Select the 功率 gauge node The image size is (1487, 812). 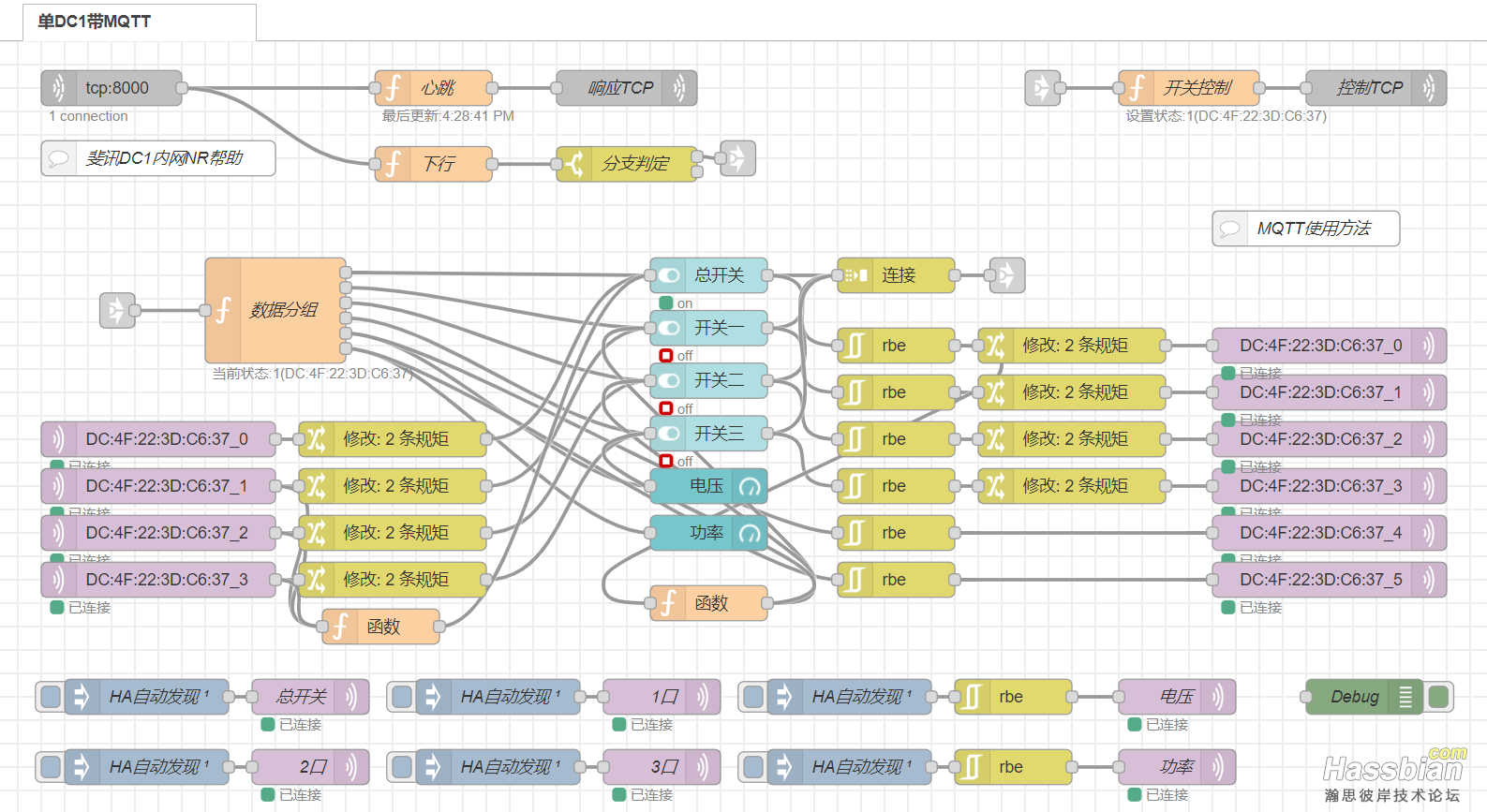(708, 533)
